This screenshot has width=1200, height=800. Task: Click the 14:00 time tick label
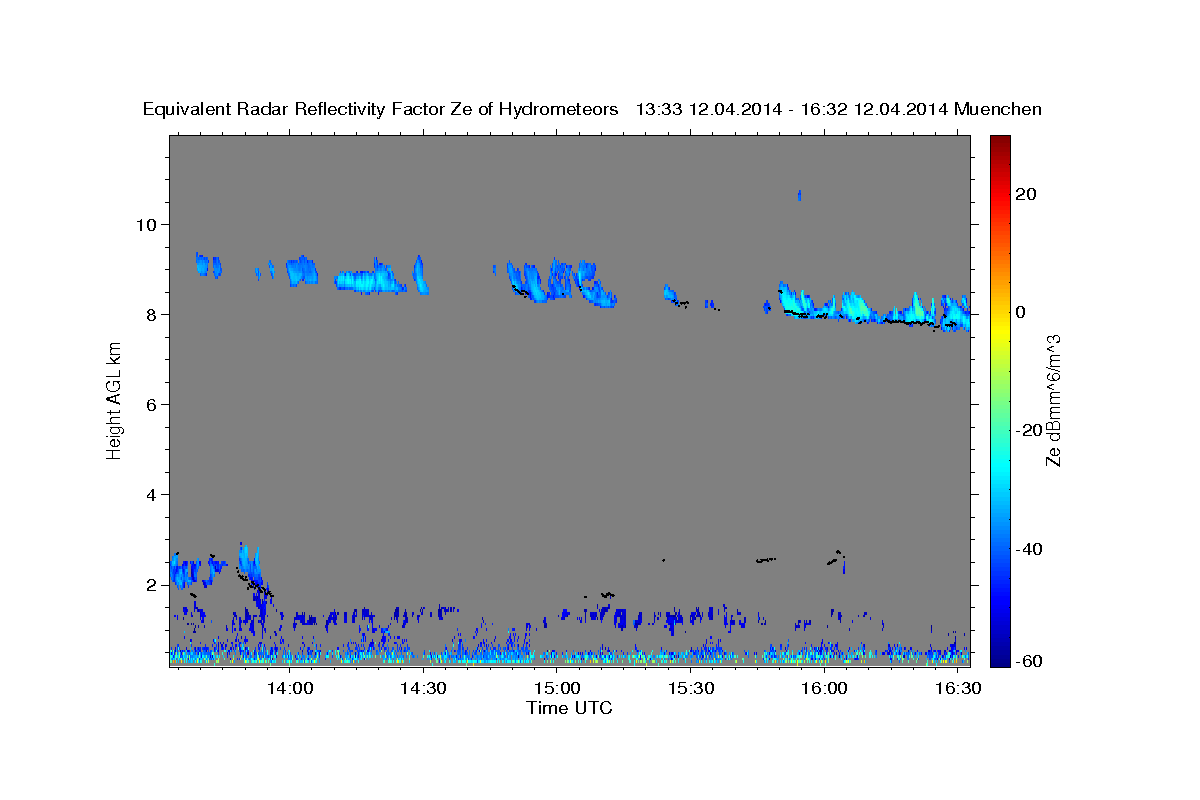(291, 689)
